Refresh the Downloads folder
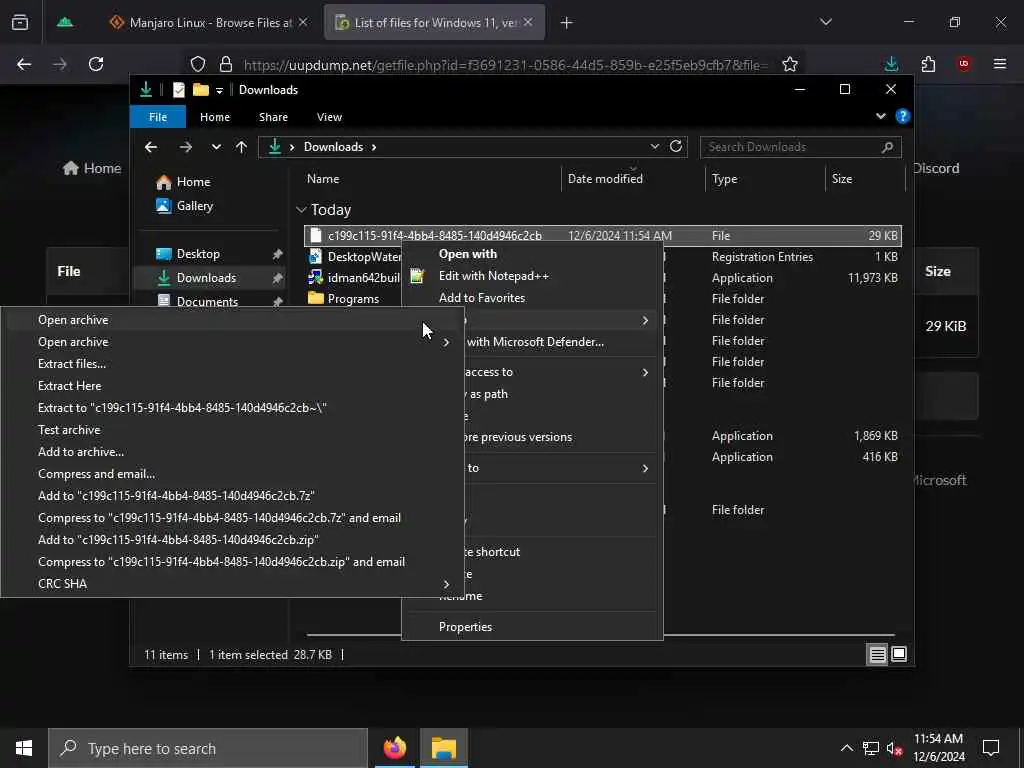The image size is (1024, 768). pyautogui.click(x=676, y=146)
